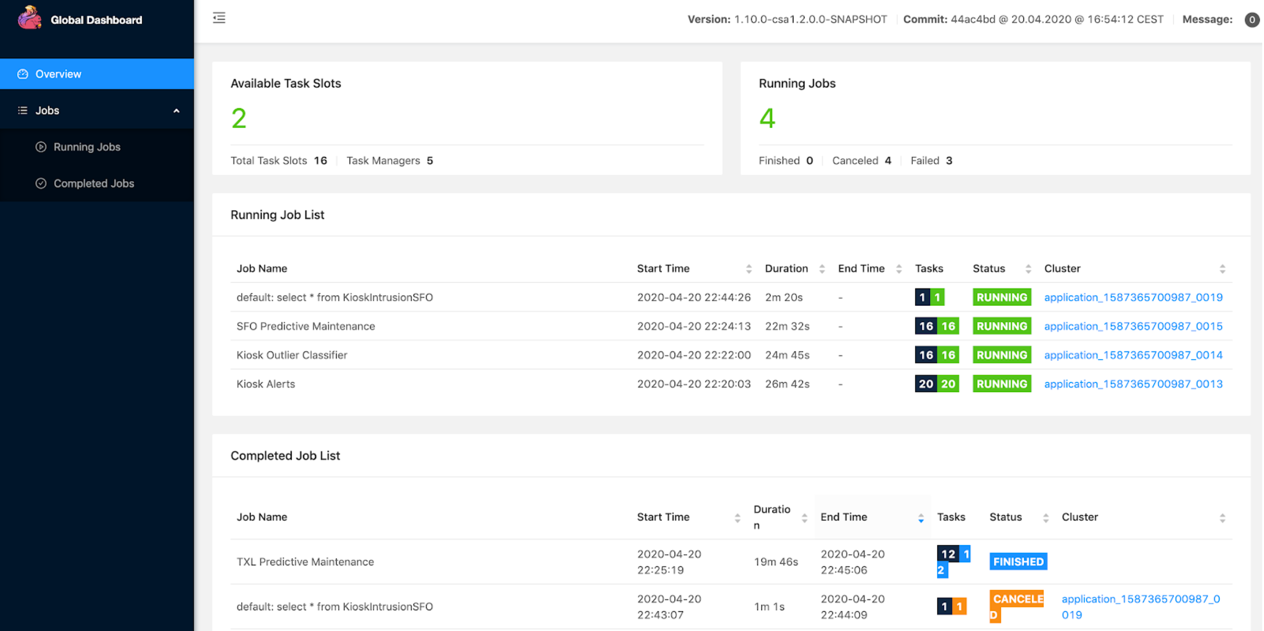
Task: Select the Overview dashboard gauge icon
Action: (x=22, y=73)
